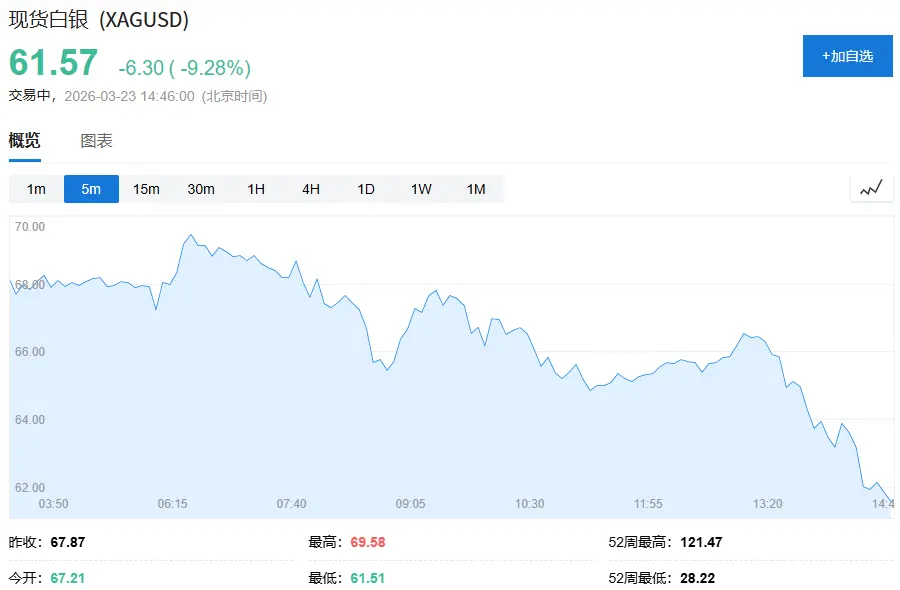
Task: Click the 昨收 value 67.87
Action: coord(67,542)
